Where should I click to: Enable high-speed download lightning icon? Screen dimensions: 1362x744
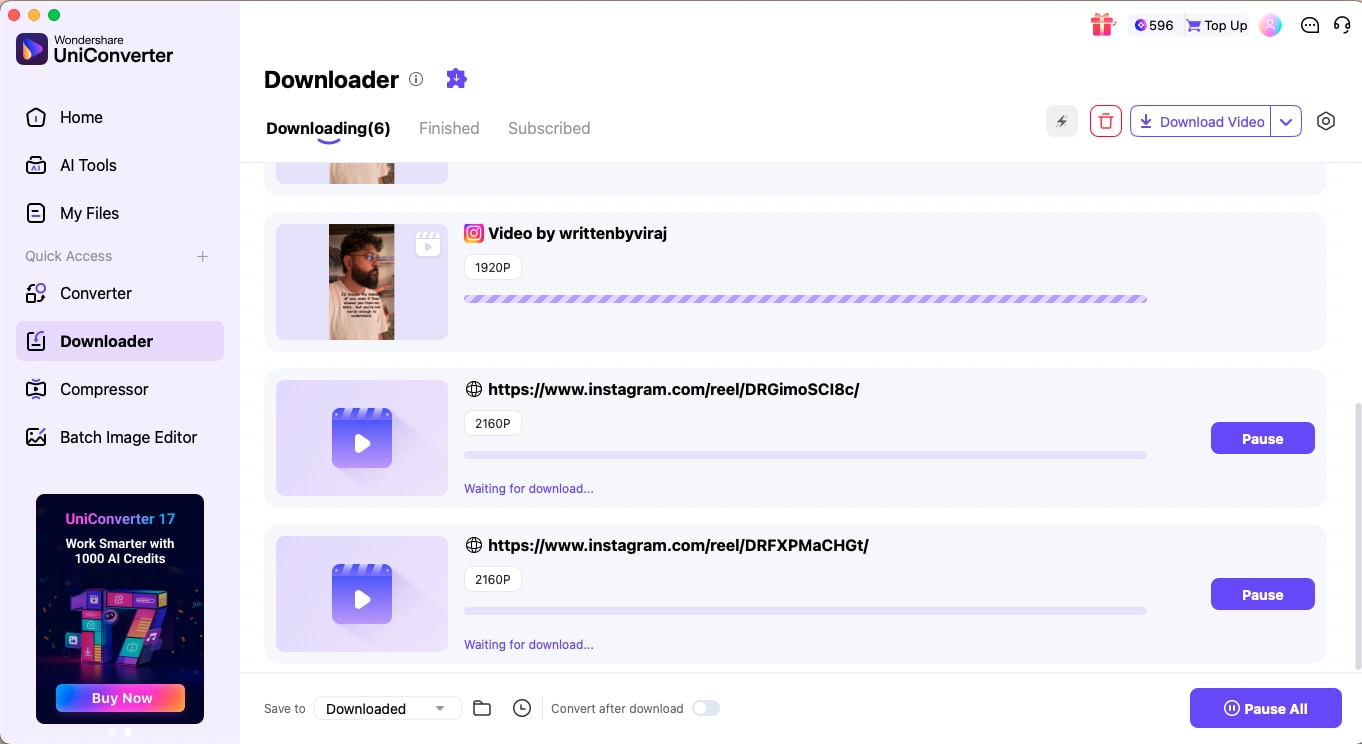coord(1061,120)
